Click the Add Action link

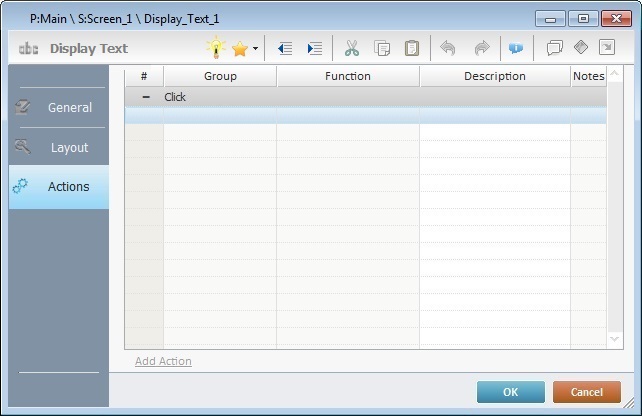(x=163, y=361)
